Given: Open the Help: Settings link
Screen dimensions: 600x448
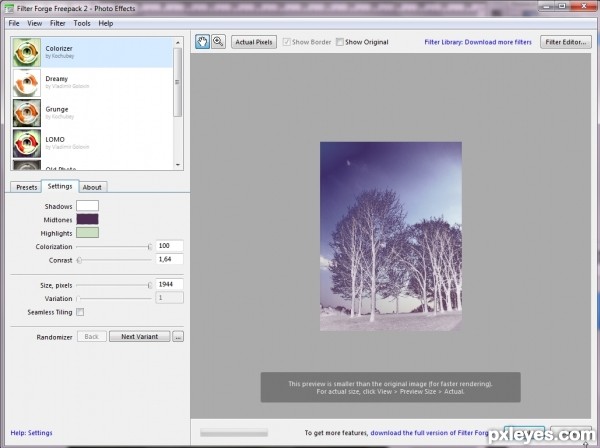Looking at the screenshot, I should [31, 433].
